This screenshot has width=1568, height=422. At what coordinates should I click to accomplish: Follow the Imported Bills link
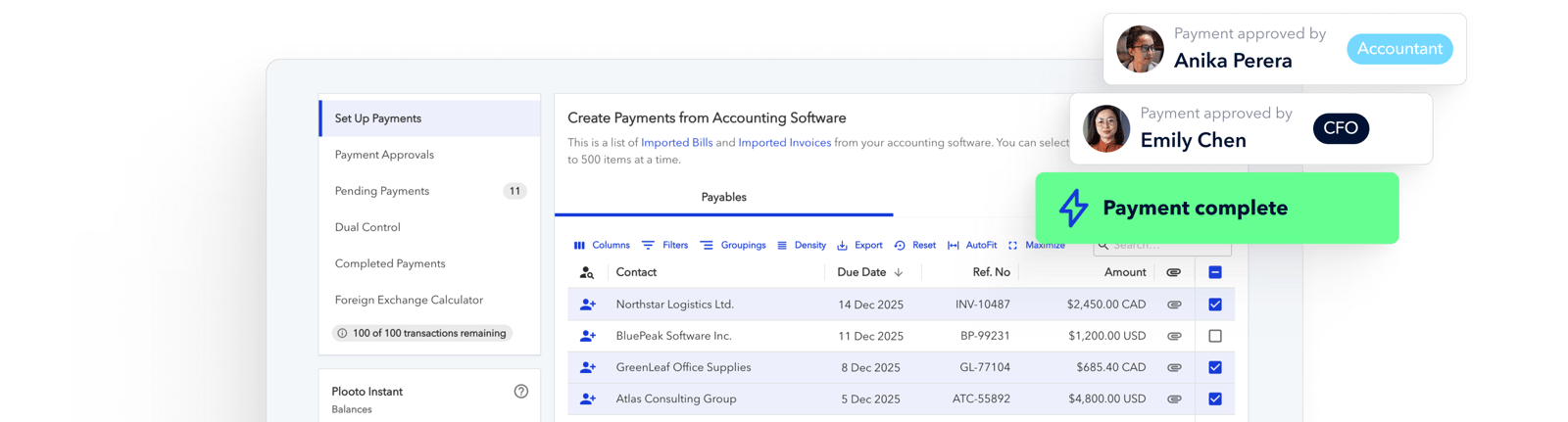tap(676, 143)
